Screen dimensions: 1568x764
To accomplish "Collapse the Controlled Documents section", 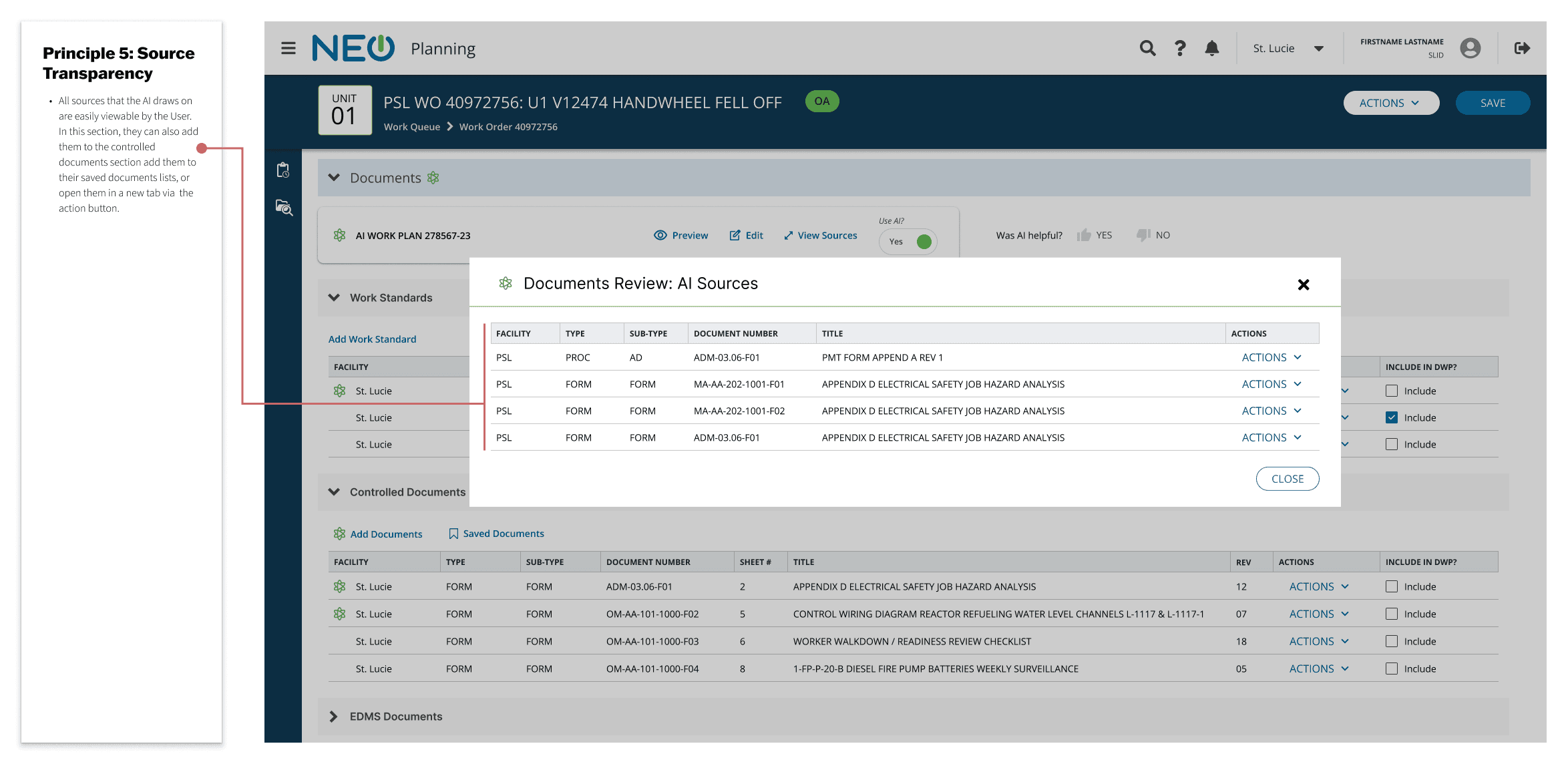I will click(x=333, y=492).
